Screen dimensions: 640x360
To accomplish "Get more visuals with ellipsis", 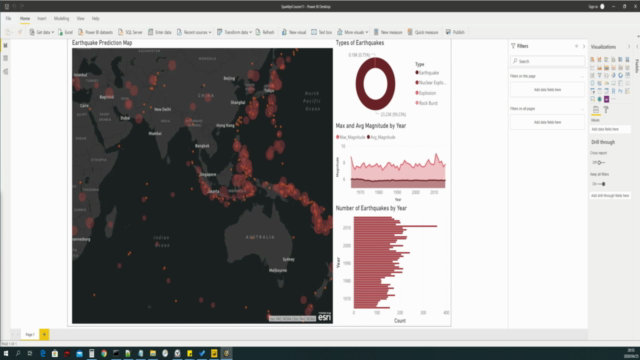I will (x=613, y=99).
